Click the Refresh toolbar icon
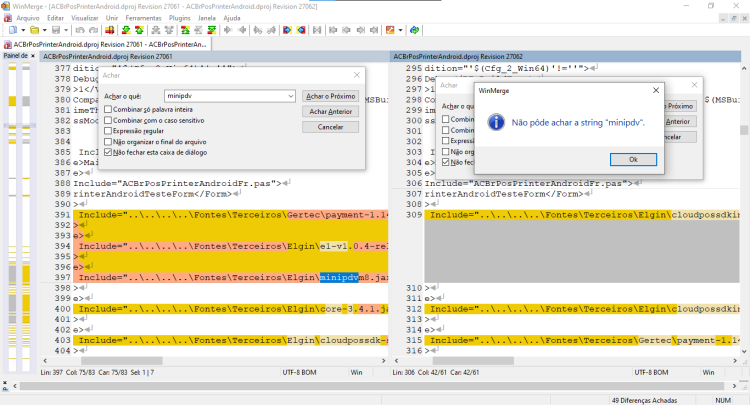Viewport: 750px width, 405px height. (415, 30)
